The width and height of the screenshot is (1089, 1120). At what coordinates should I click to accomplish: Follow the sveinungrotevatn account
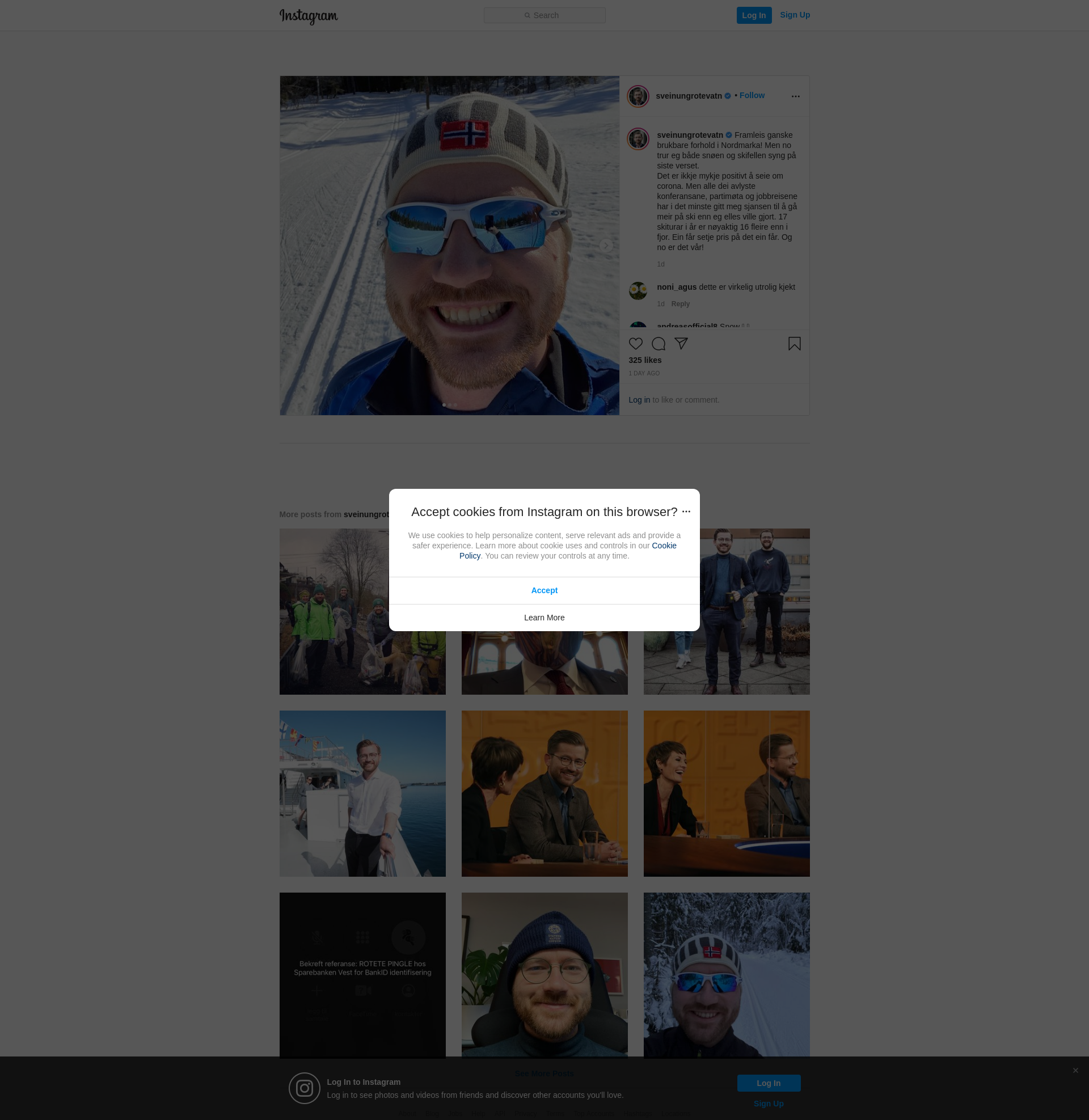click(752, 95)
